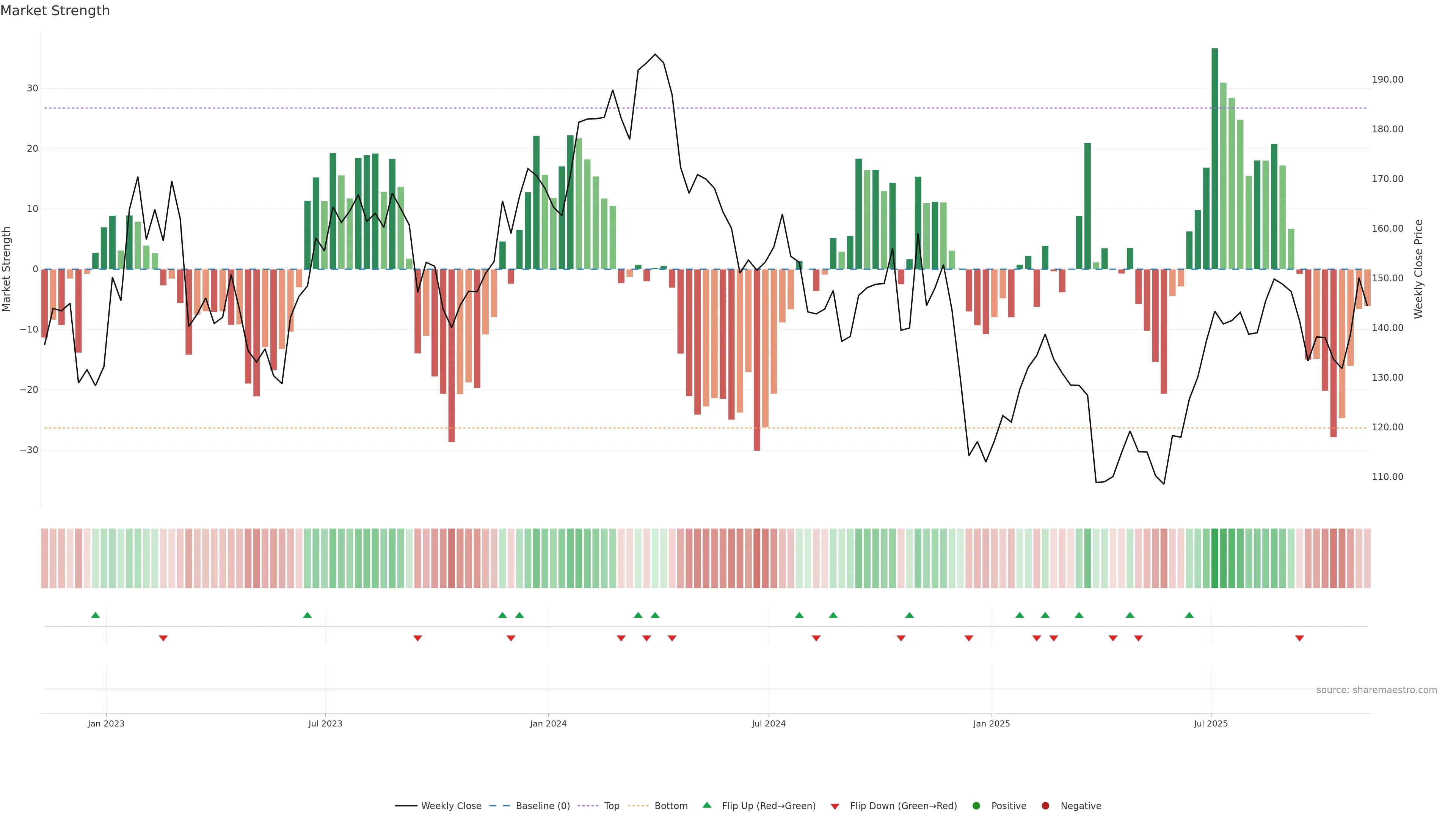Click the dark red Negative circle in legend
Screen dimensions: 1456x819
1045,806
